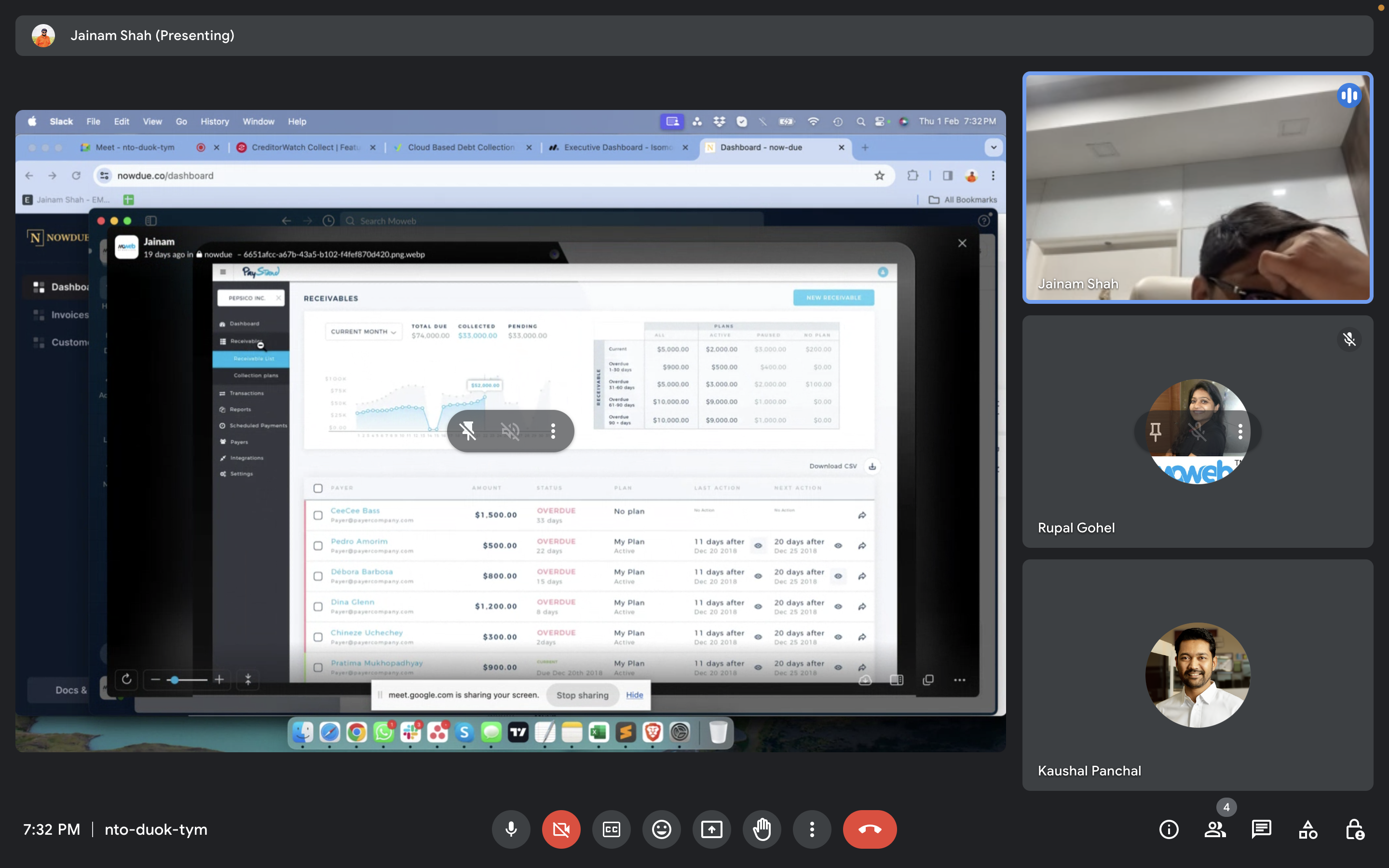The height and width of the screenshot is (868, 1389).
Task: Raise hand in Meet controls
Action: 762,829
